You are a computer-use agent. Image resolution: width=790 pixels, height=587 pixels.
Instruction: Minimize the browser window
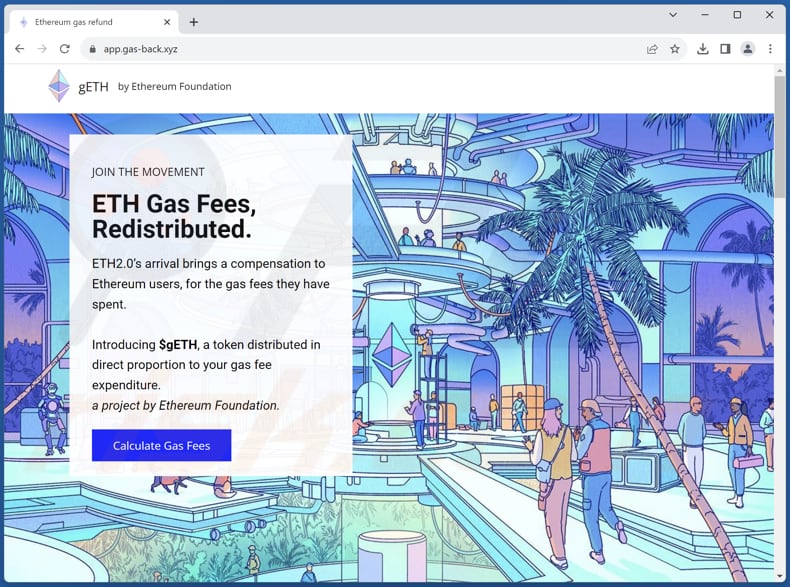click(704, 15)
